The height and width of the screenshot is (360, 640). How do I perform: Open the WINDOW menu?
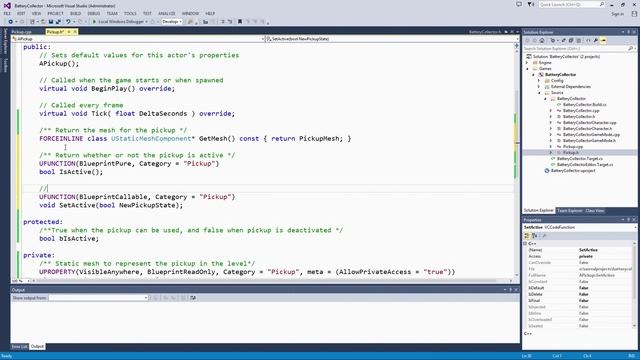point(190,13)
